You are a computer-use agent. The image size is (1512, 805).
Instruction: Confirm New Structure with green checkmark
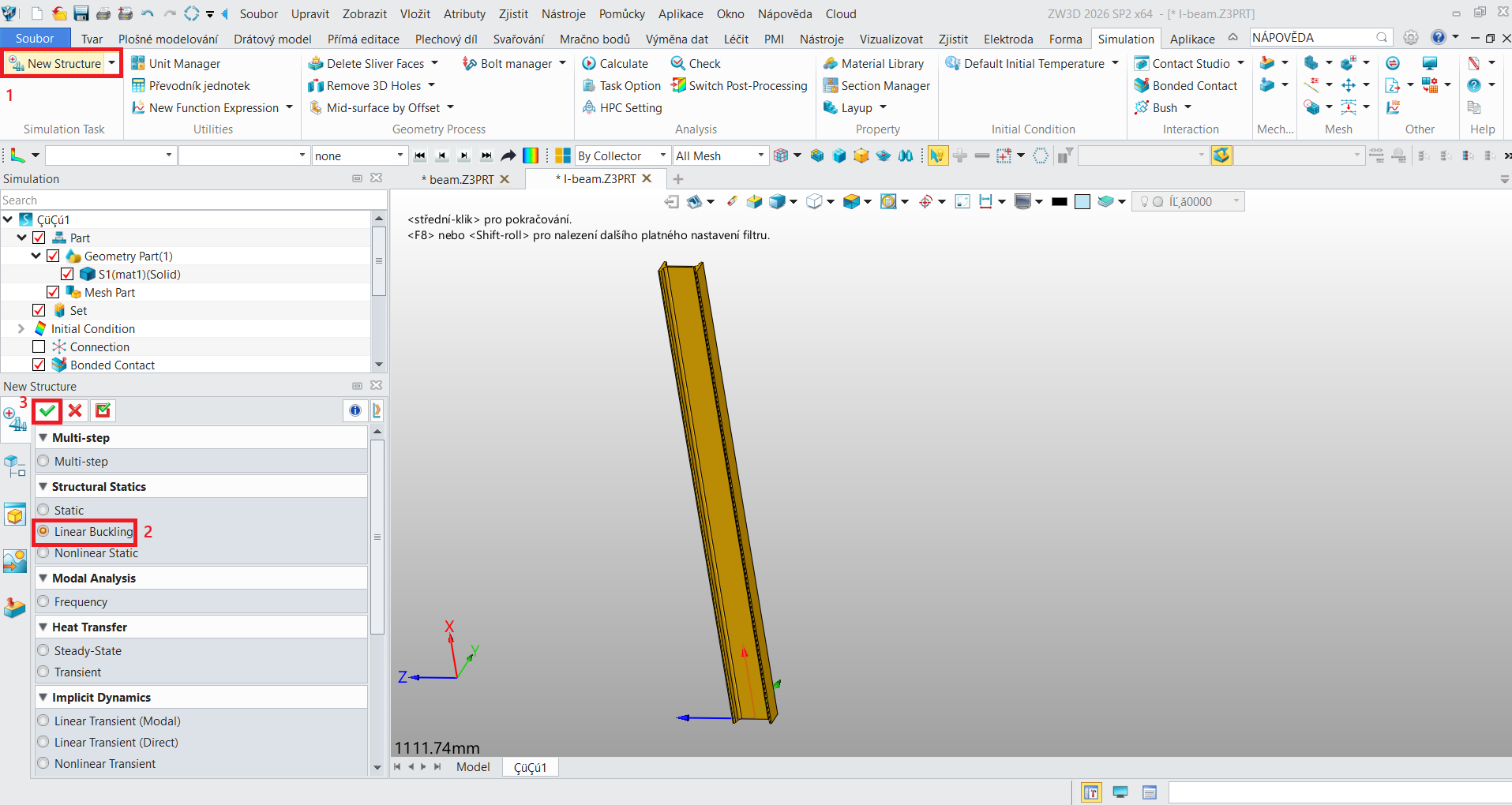(48, 410)
